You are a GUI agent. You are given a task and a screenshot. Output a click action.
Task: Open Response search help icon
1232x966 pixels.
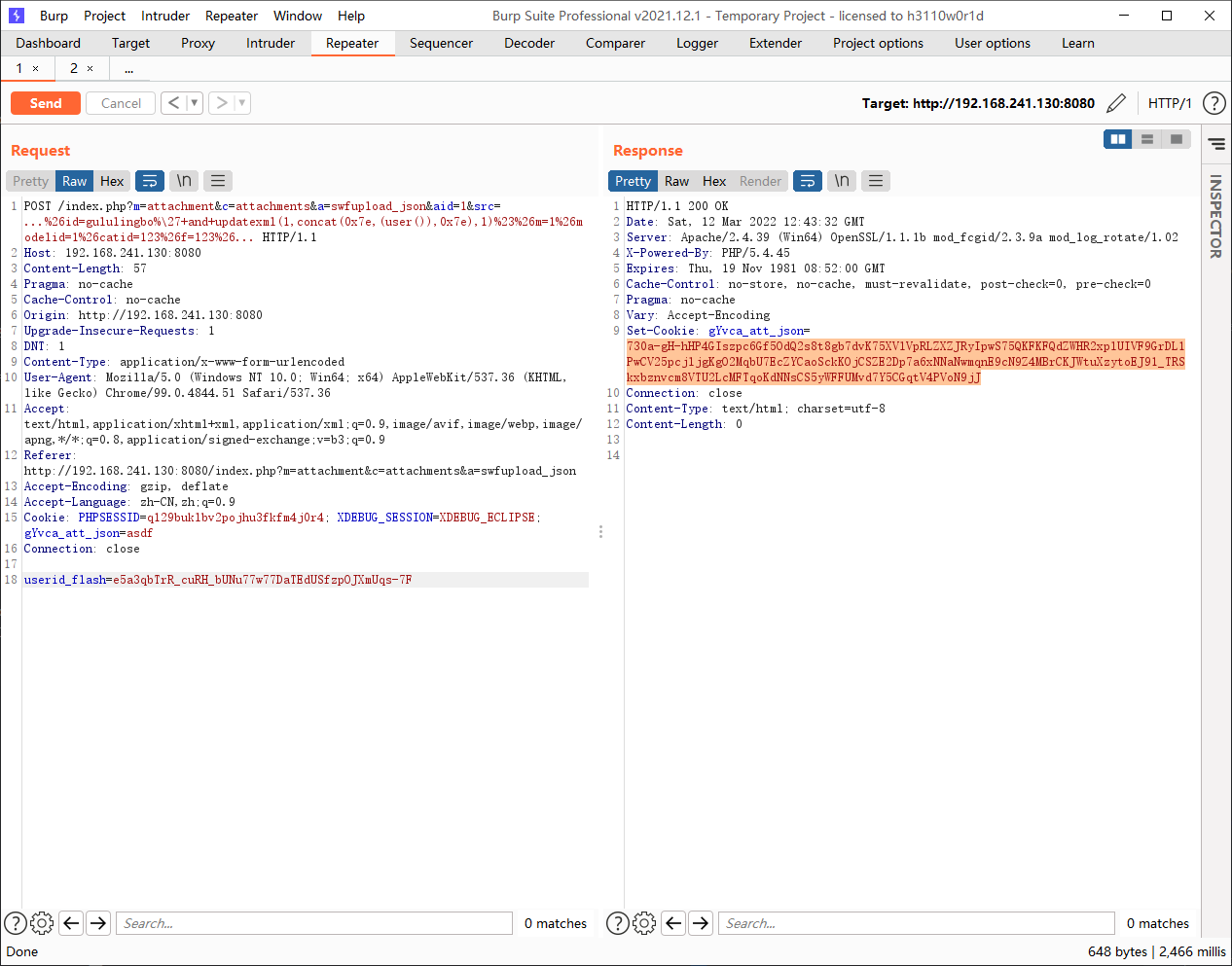[617, 923]
